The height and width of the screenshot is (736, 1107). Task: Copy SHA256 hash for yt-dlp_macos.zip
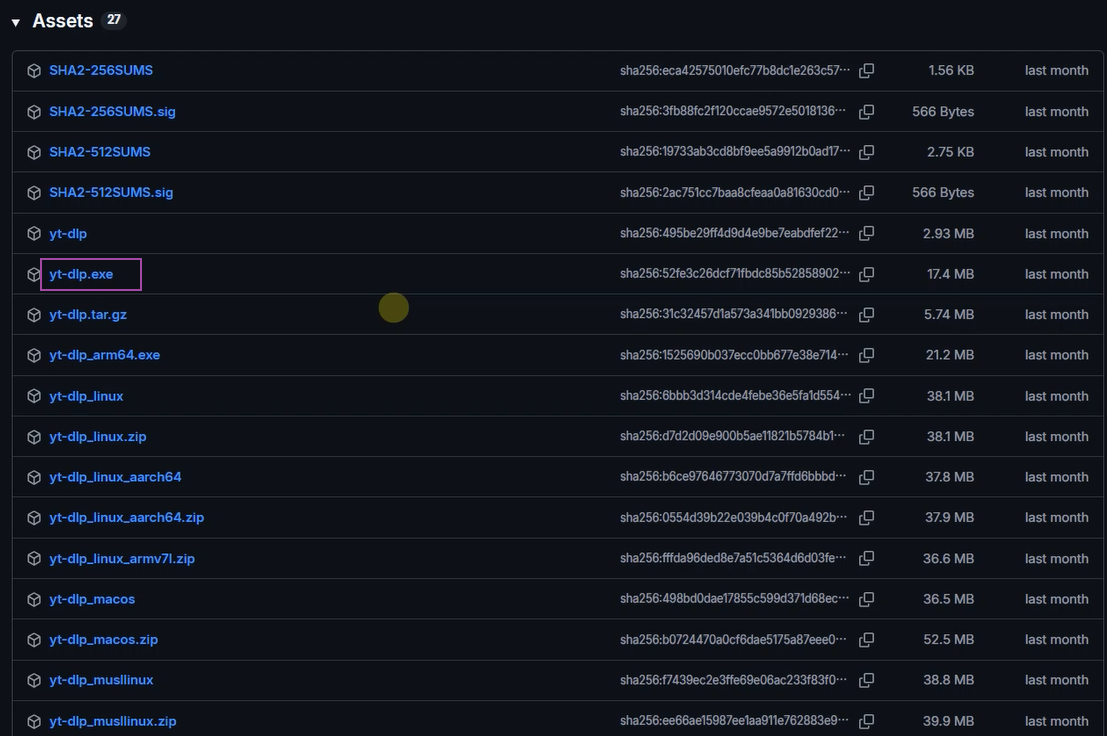click(x=866, y=640)
